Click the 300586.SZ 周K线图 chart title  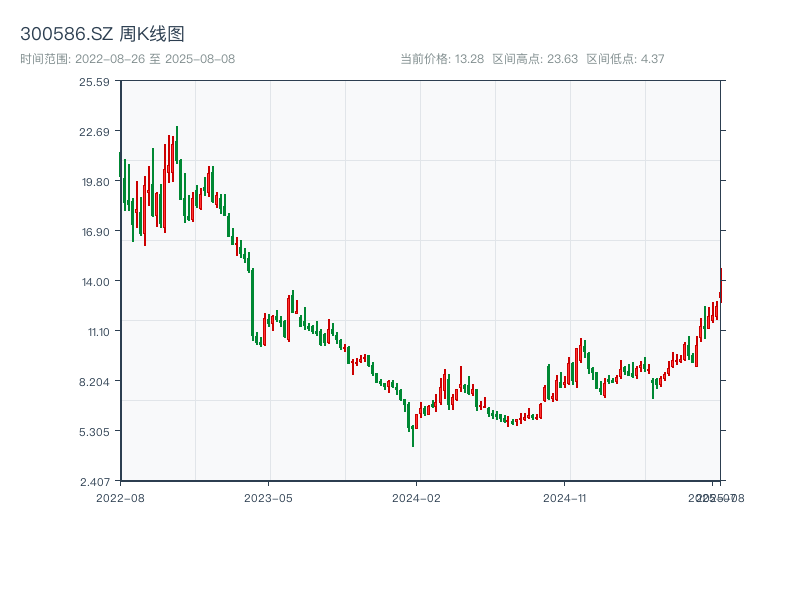102,35
